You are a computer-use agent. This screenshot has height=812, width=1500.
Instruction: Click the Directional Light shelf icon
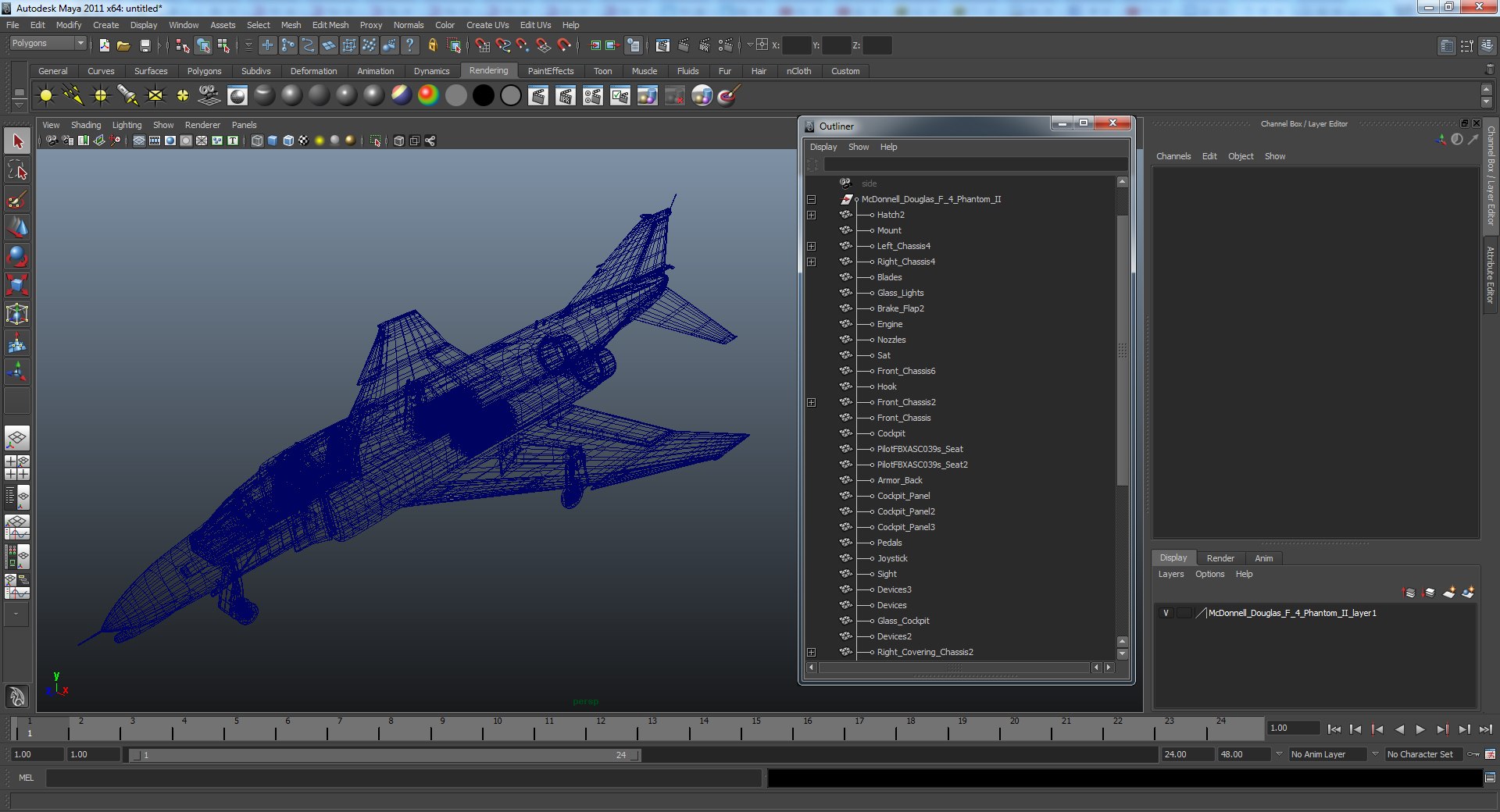(x=73, y=96)
